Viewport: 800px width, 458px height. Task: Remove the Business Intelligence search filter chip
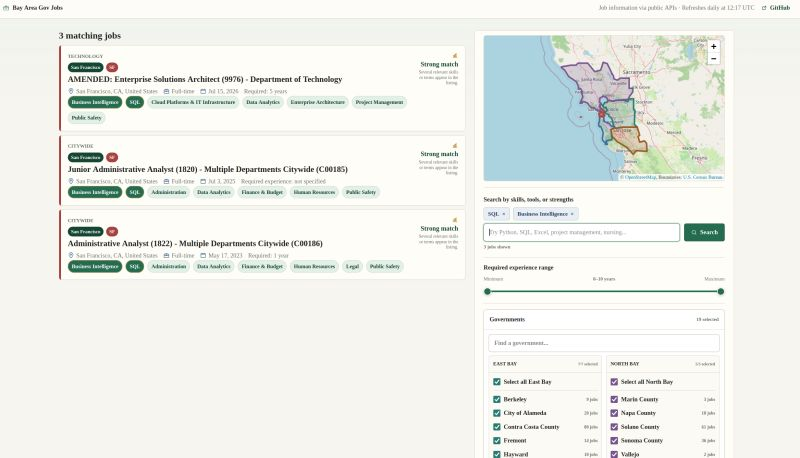(572, 214)
